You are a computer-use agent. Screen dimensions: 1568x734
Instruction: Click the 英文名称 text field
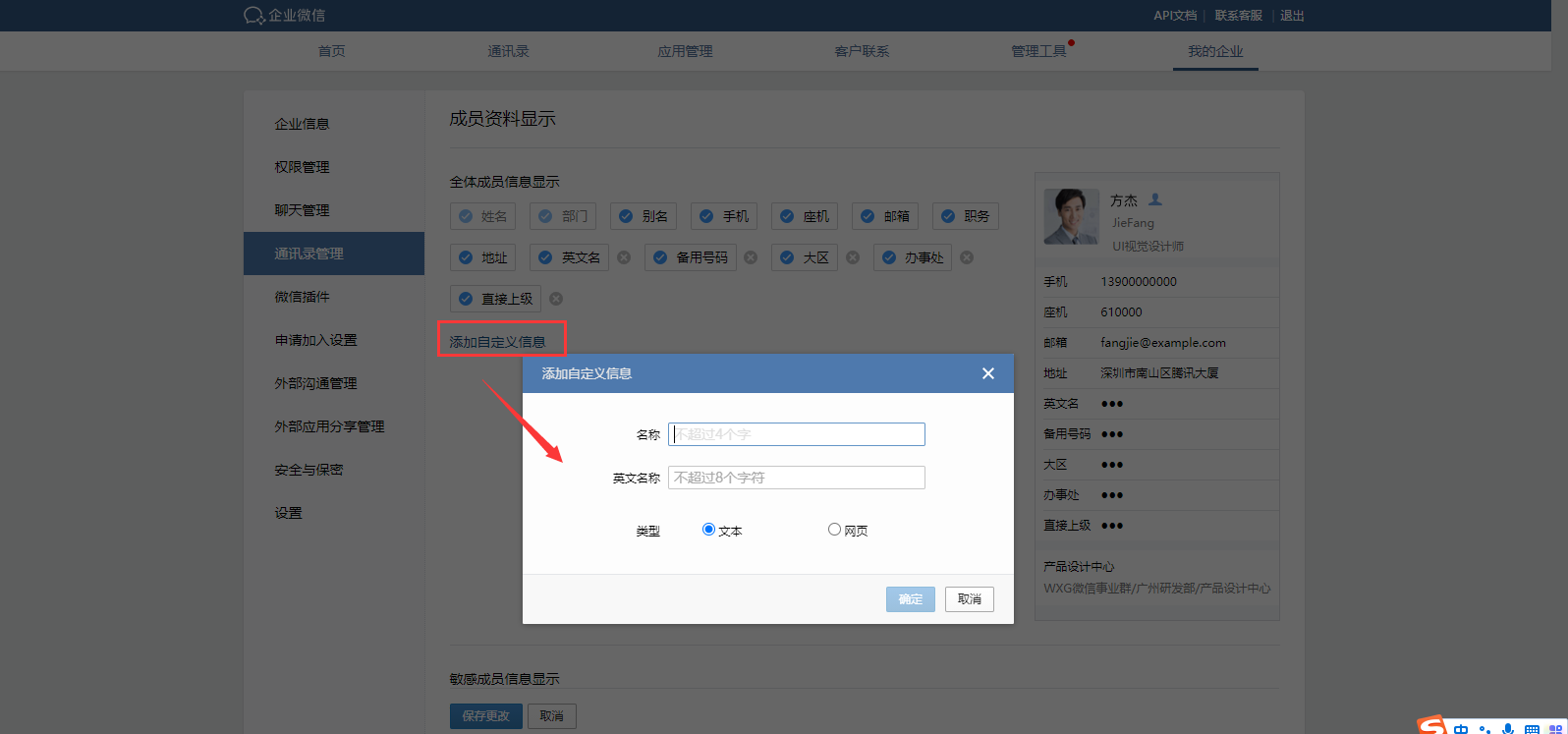click(x=796, y=478)
